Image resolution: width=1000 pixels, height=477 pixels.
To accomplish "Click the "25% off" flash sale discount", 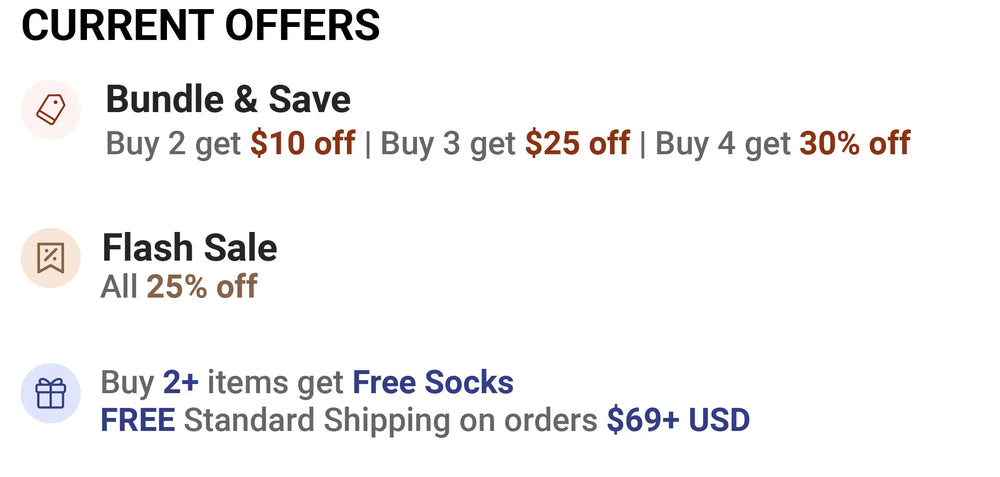I will (202, 288).
